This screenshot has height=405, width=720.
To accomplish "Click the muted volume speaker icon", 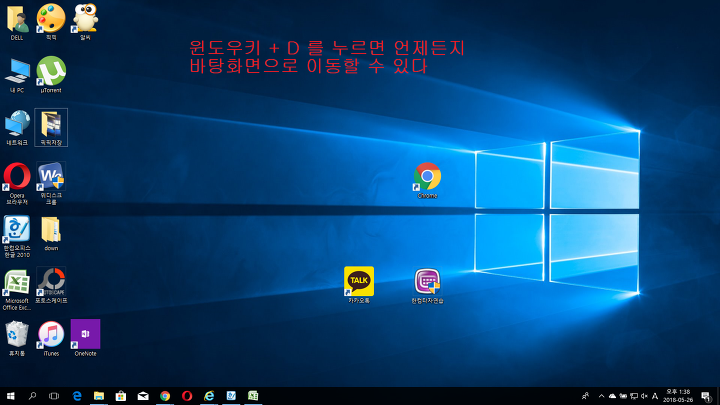I will (x=644, y=396).
